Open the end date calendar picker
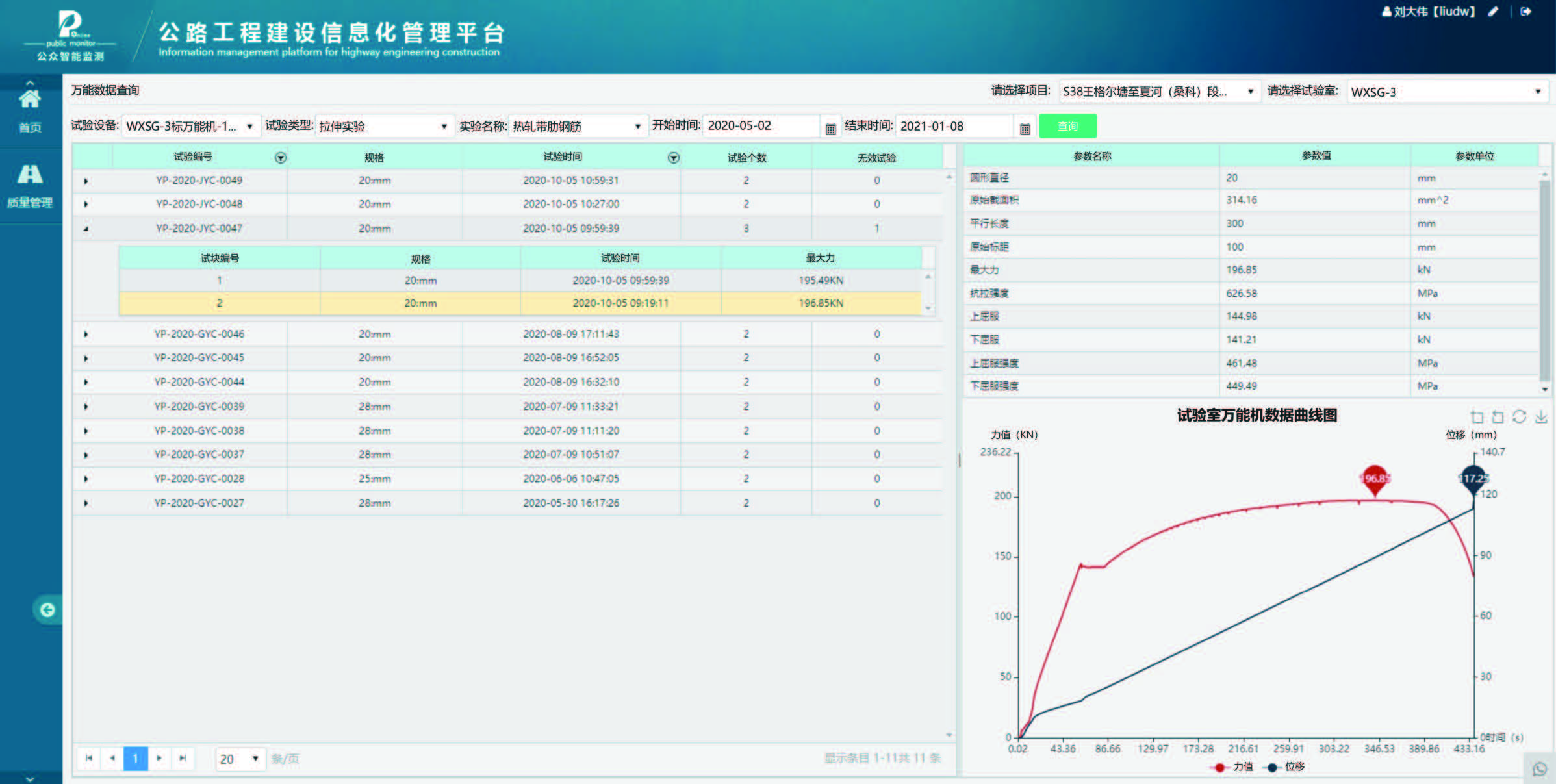Viewport: 1556px width, 784px height. point(1025,129)
